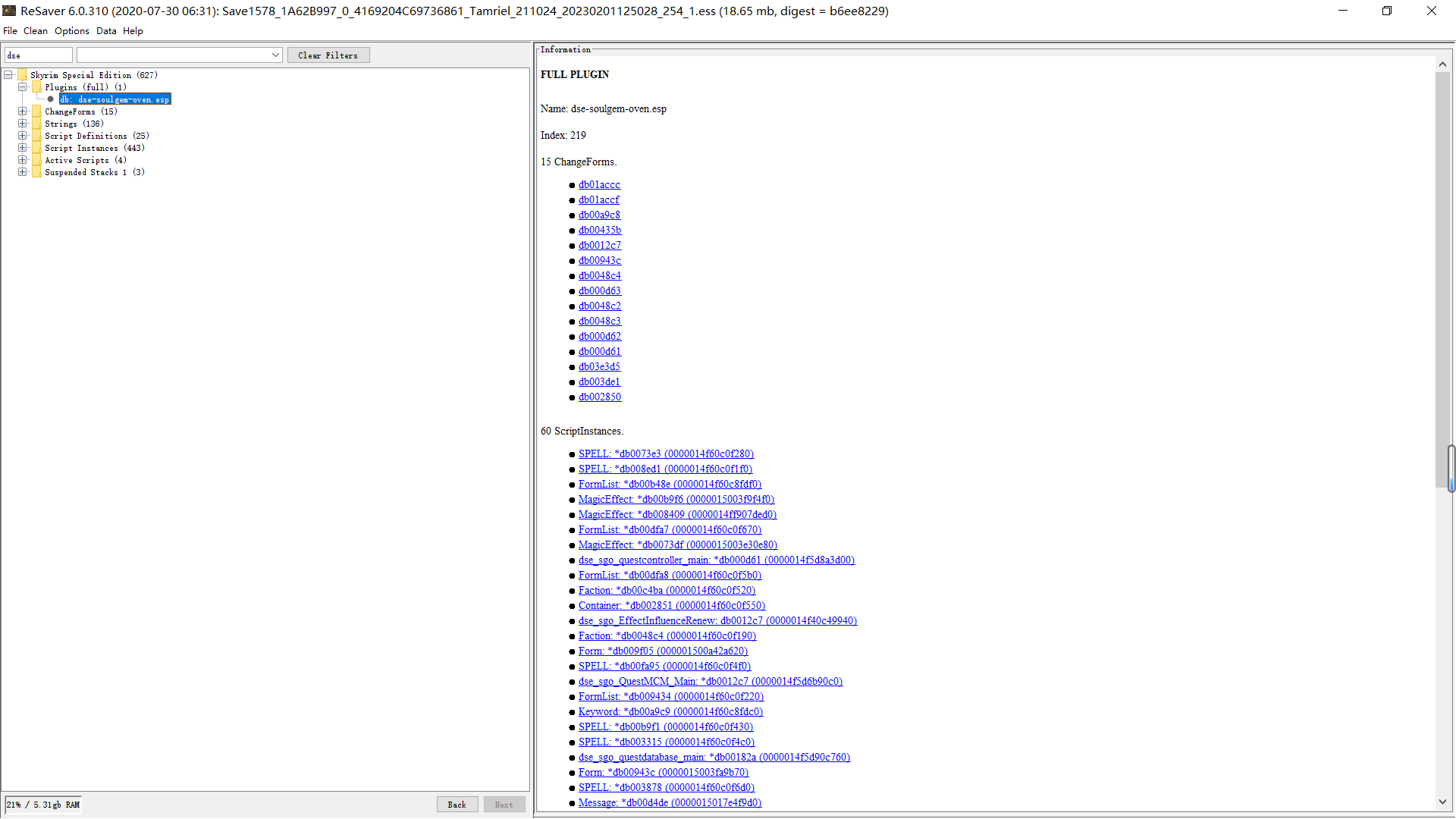Image resolution: width=1456 pixels, height=819 pixels.
Task: Click the Strings folder icon
Action: click(37, 124)
